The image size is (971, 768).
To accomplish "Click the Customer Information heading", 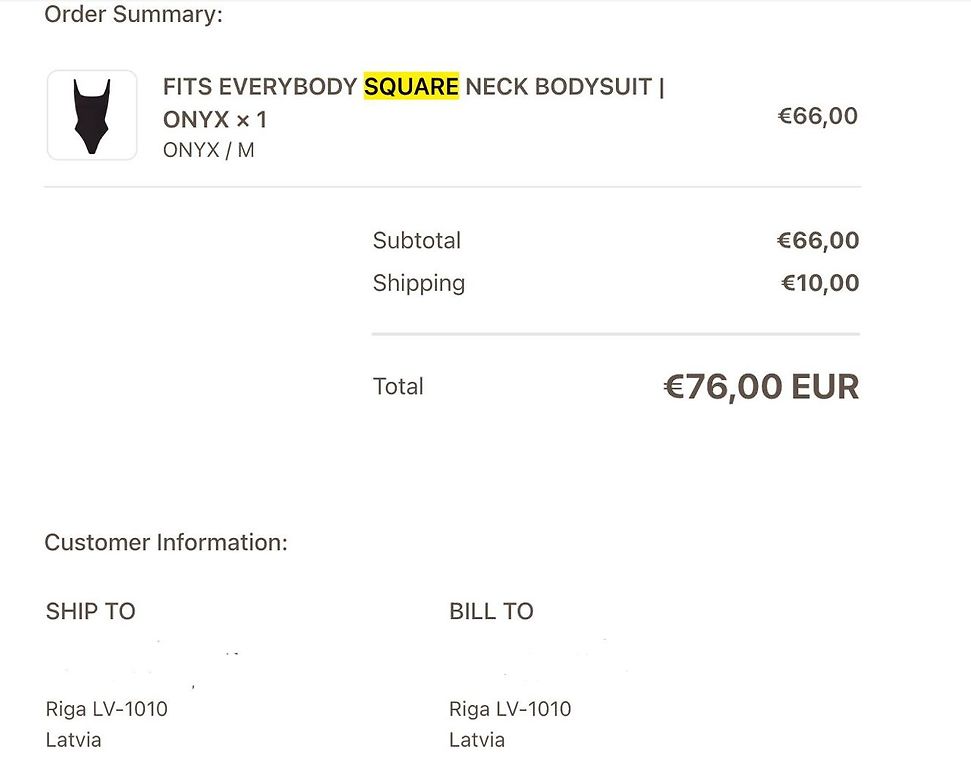I will pyautogui.click(x=166, y=543).
